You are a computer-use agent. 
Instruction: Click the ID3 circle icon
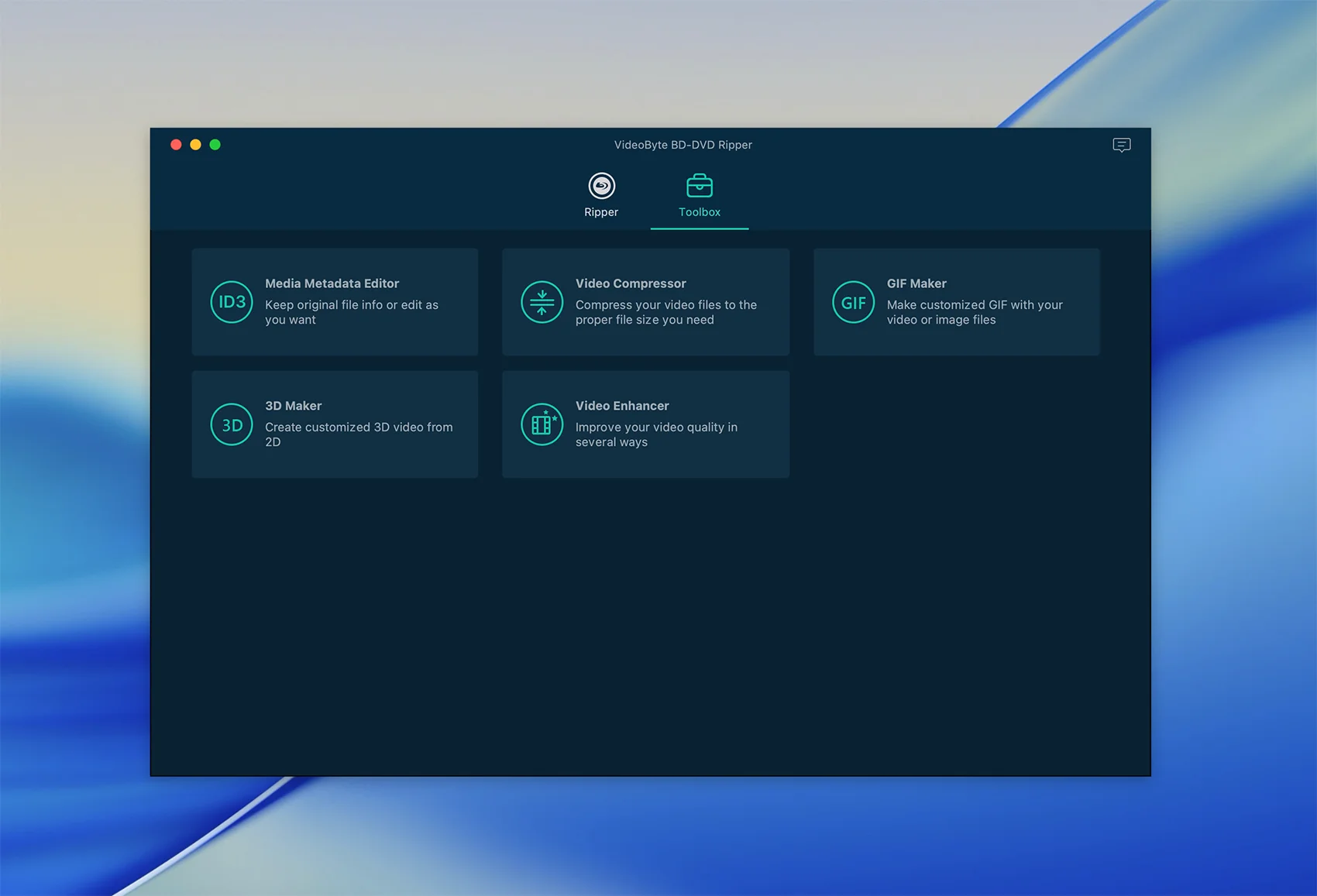pyautogui.click(x=232, y=302)
